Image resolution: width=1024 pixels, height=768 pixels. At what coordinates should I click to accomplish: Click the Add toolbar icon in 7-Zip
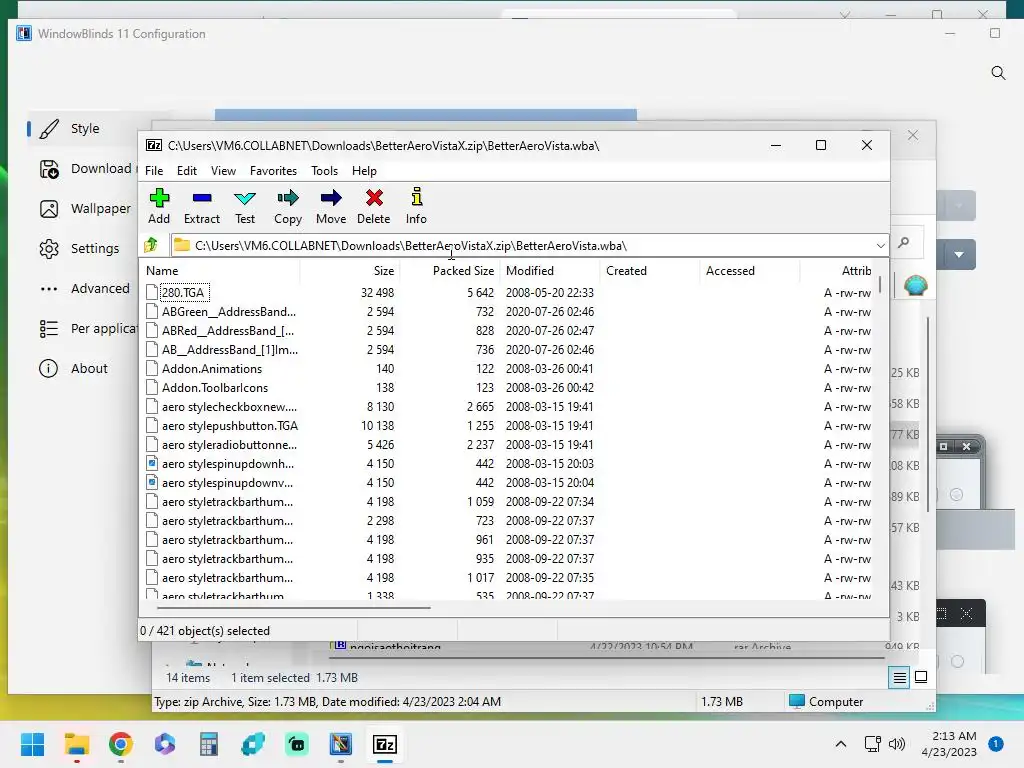pyautogui.click(x=159, y=206)
